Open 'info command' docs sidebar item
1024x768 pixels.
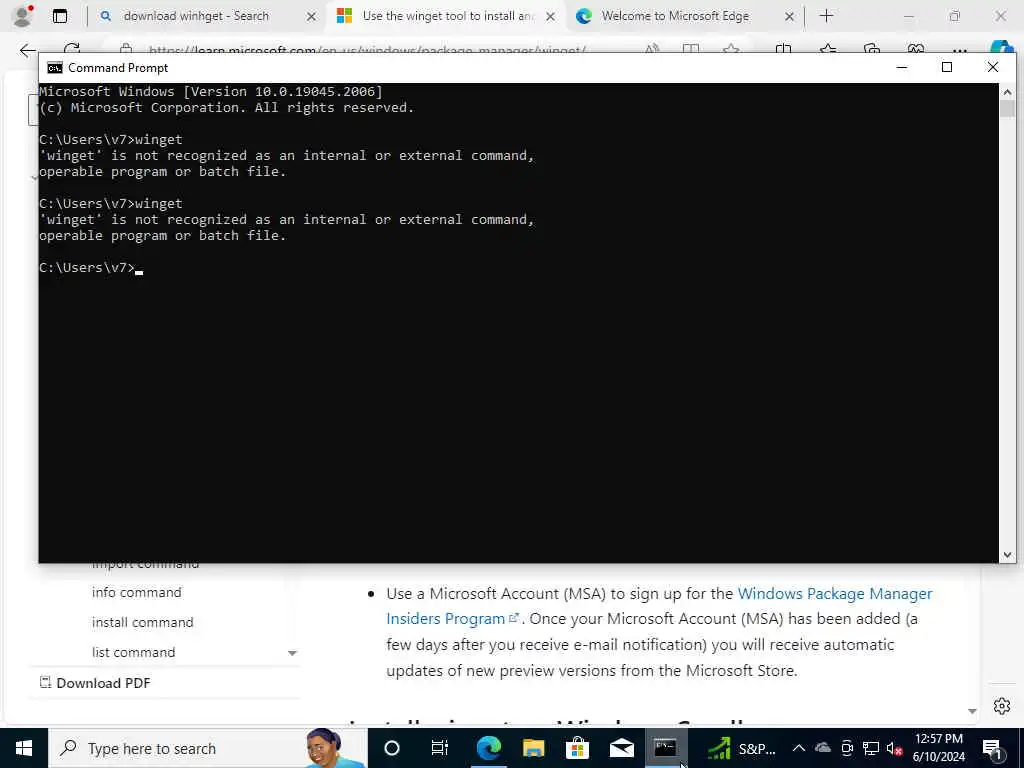136,592
